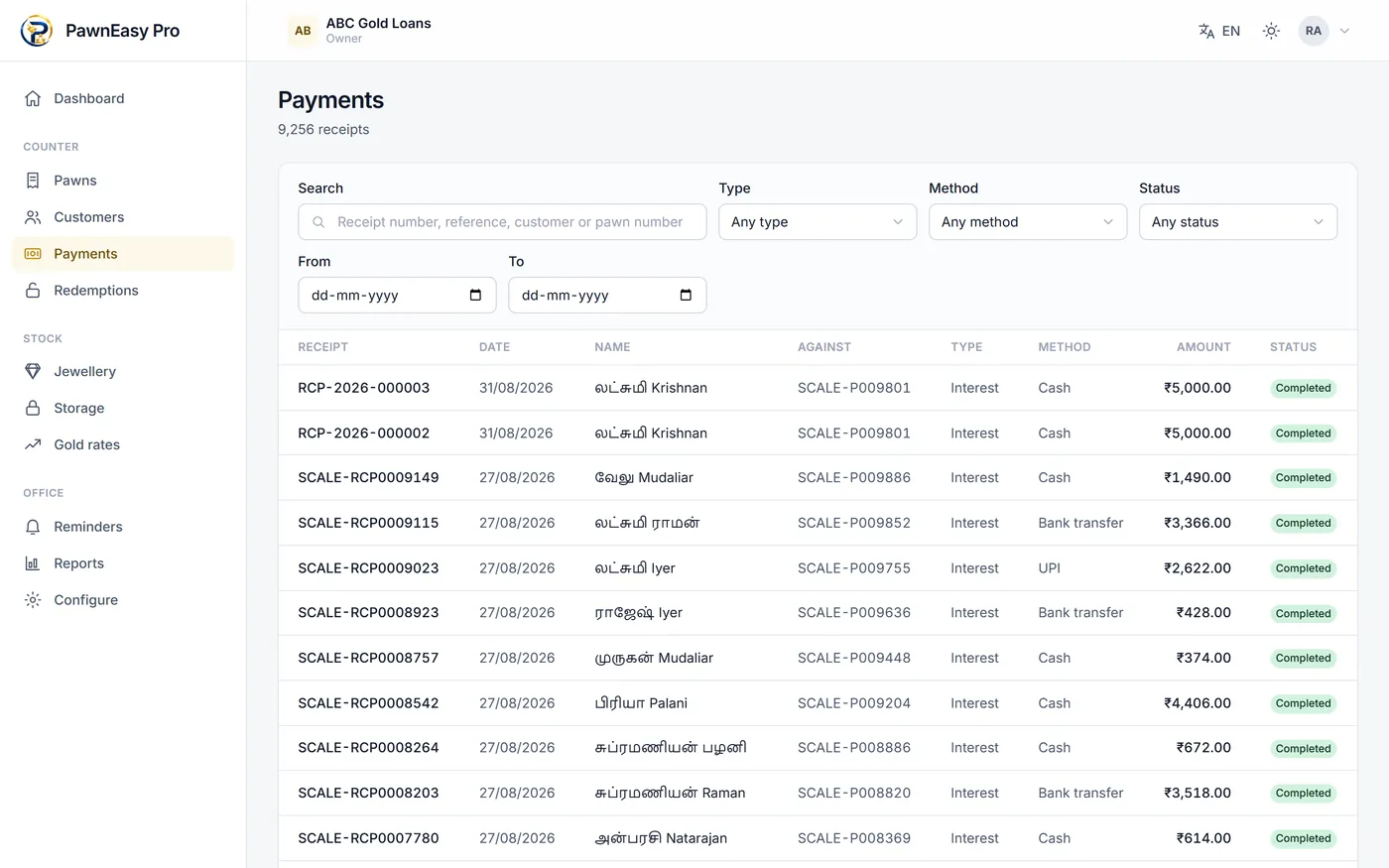Click the Storage lock icon
This screenshot has width=1389, height=868.
(x=33, y=408)
